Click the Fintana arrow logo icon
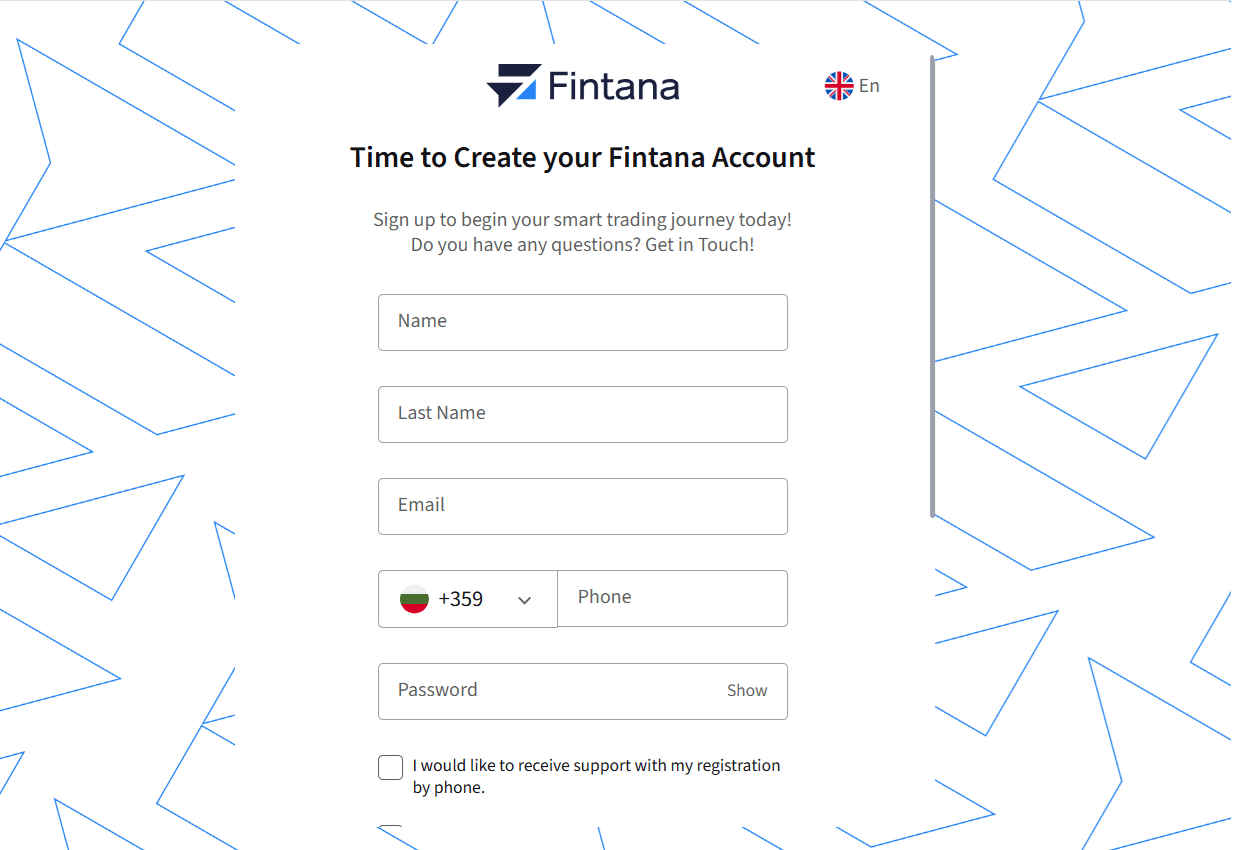1243x850 pixels. [x=514, y=85]
